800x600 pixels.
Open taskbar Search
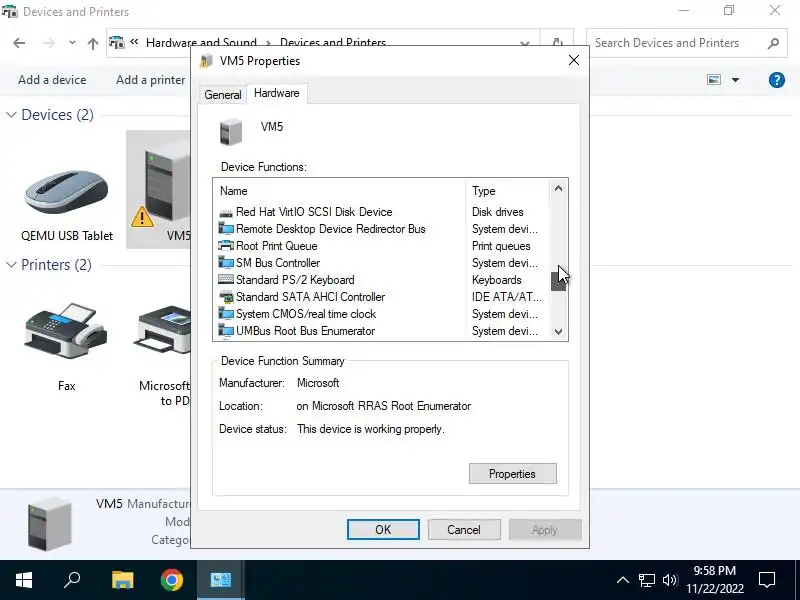72,580
